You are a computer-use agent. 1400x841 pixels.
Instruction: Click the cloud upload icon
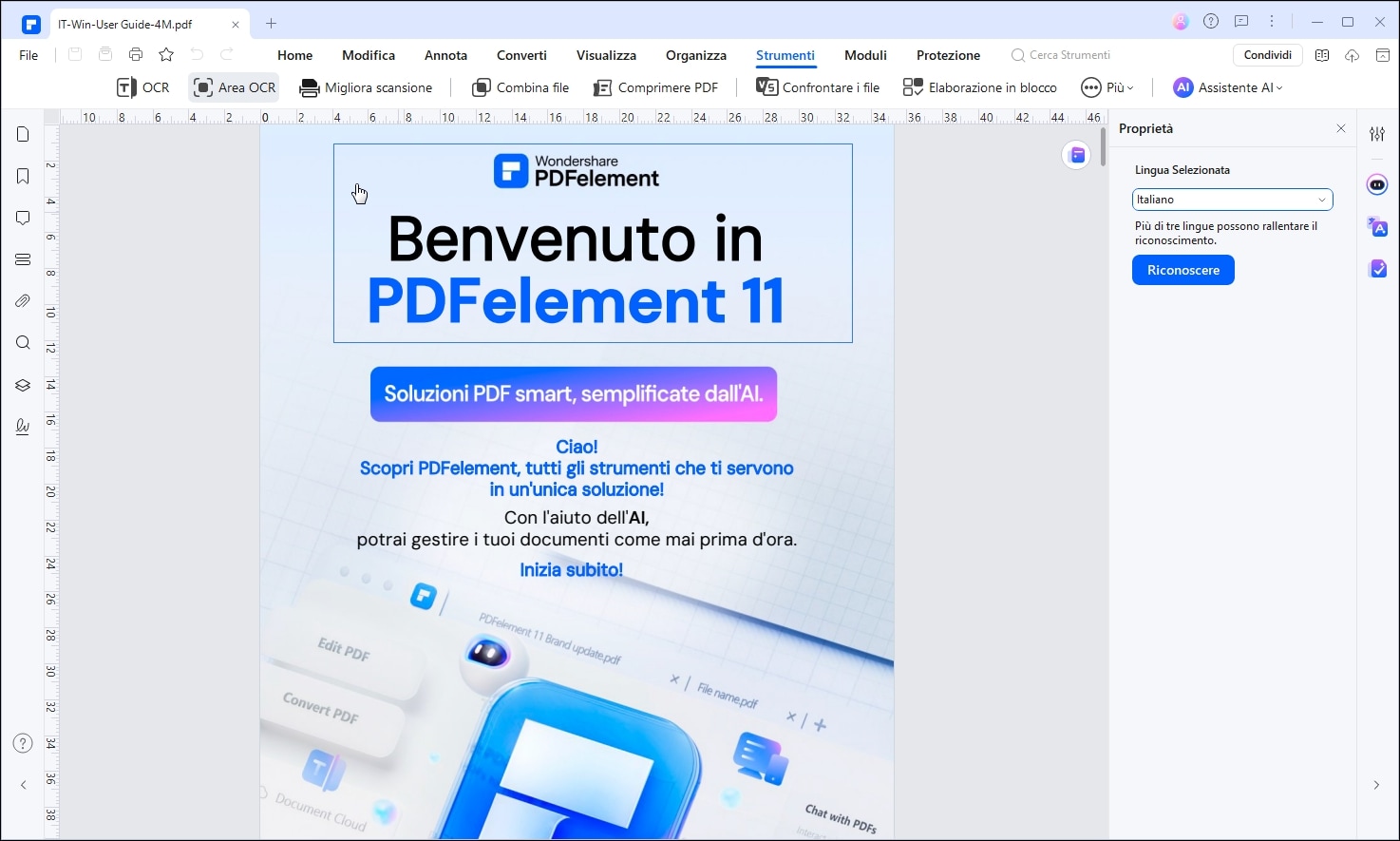[x=1352, y=55]
